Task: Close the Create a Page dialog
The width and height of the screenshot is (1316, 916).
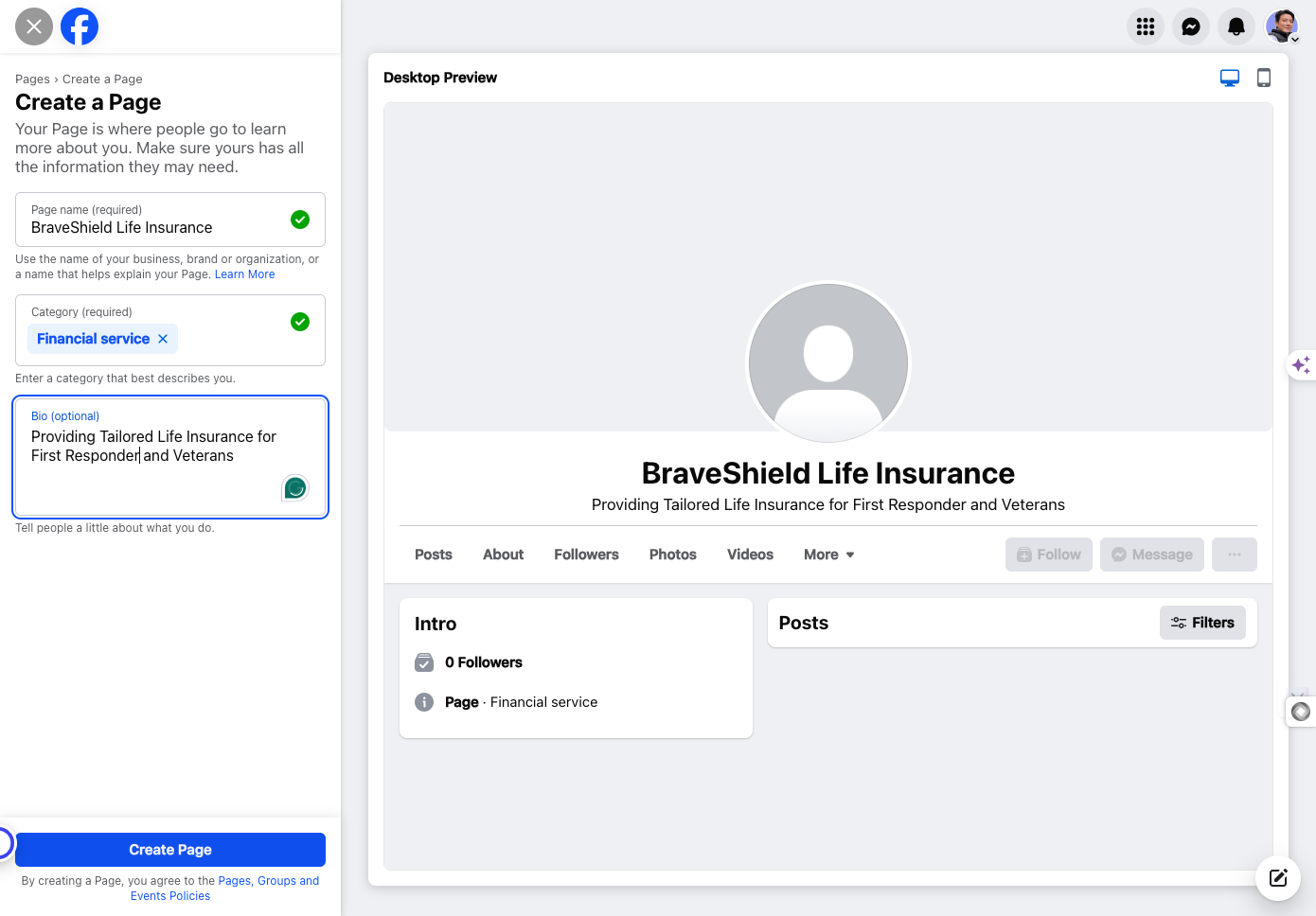Action: 34,26
